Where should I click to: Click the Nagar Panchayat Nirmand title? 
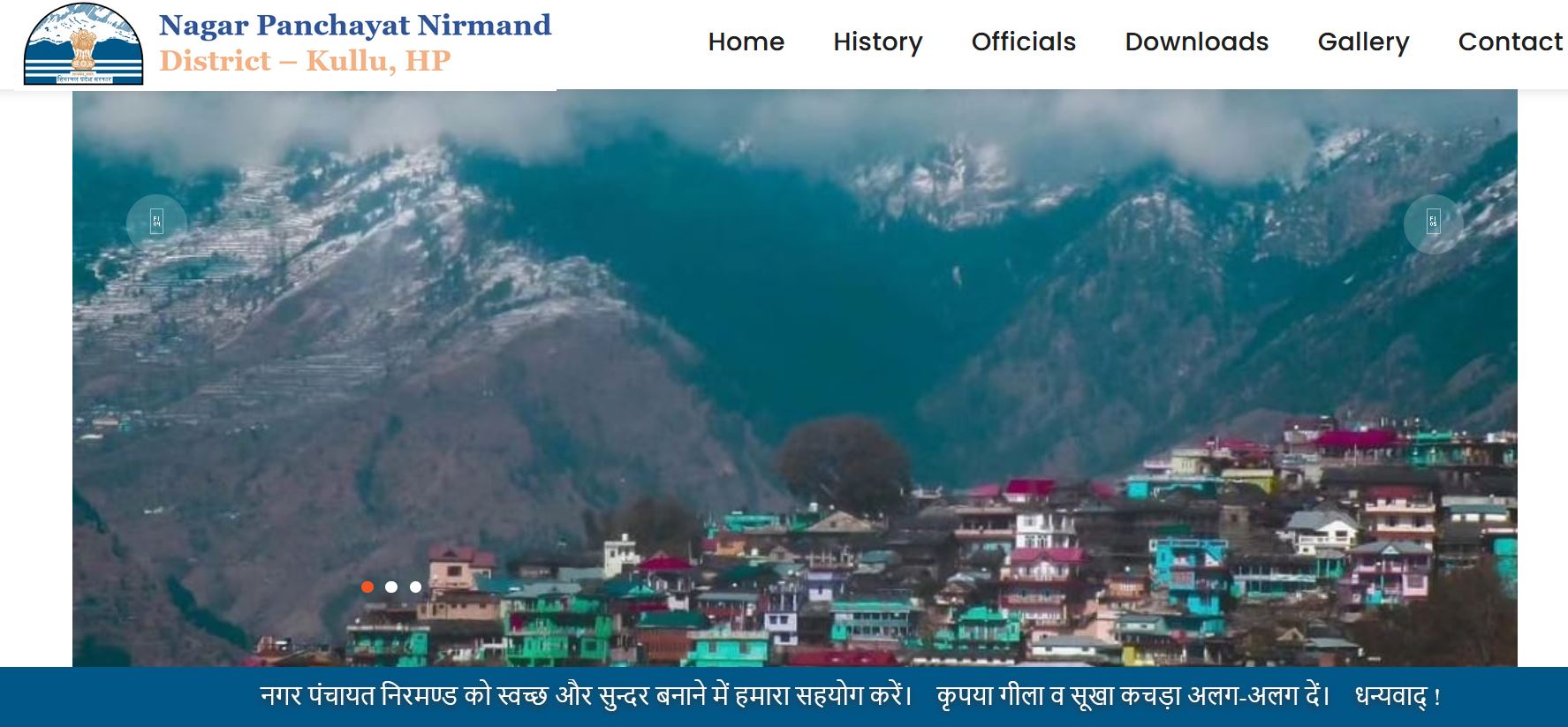click(355, 26)
